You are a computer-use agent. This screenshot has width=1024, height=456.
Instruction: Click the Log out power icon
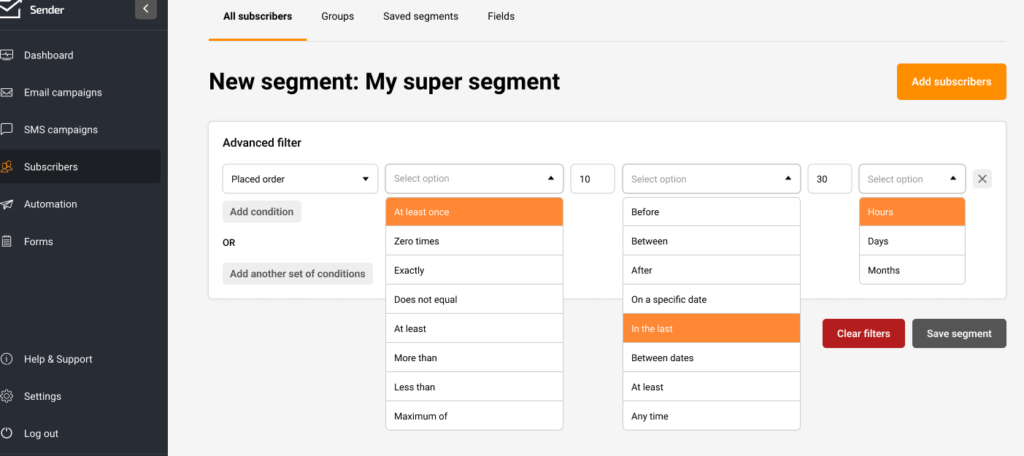tap(6, 433)
